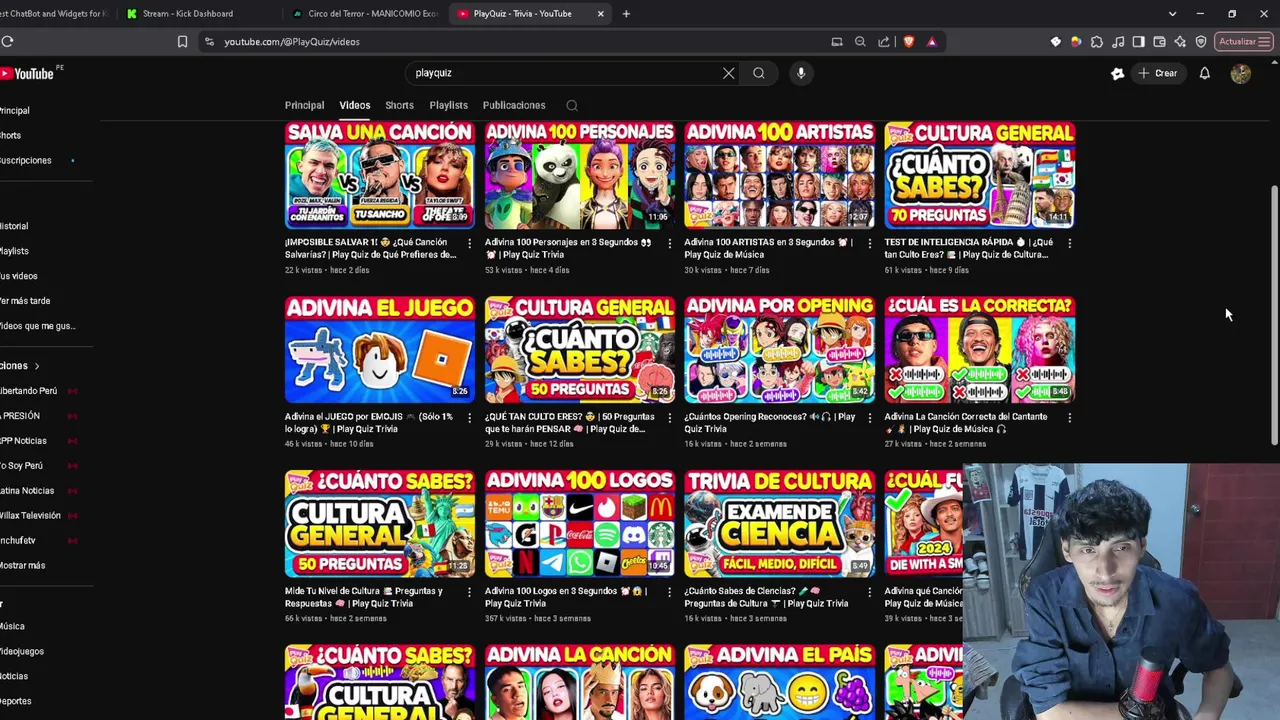Open title 'Mide Tu Nivel de Cultura' video
The image size is (1280, 720).
[x=363, y=597]
